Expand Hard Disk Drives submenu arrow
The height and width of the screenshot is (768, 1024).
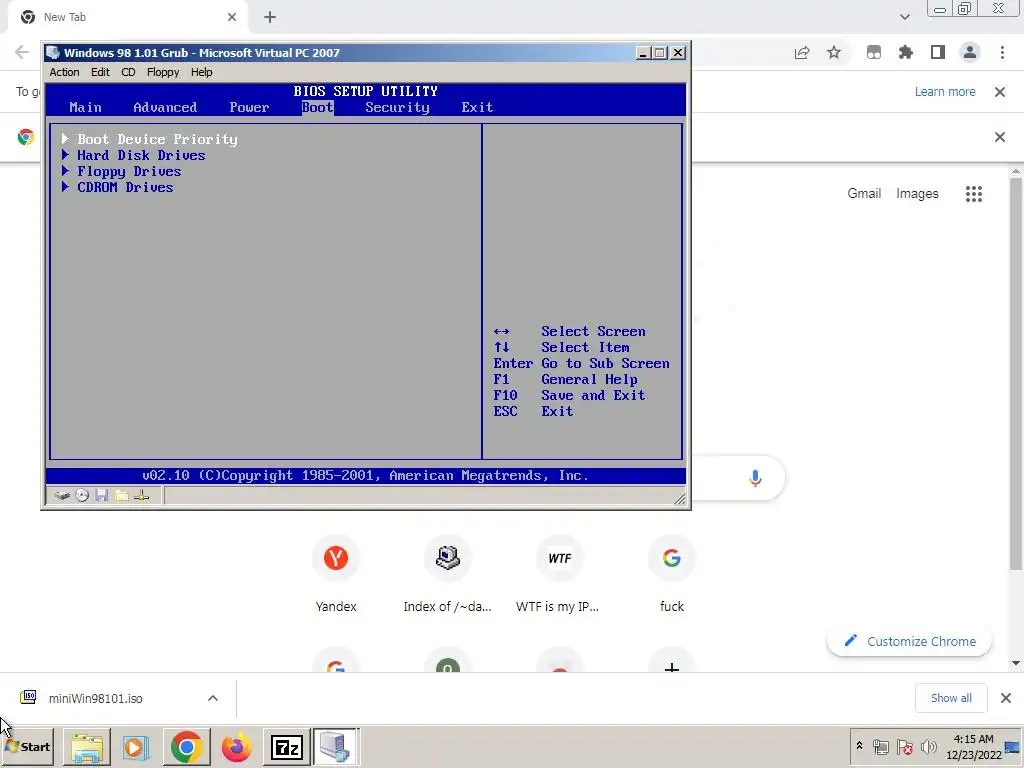click(x=65, y=155)
